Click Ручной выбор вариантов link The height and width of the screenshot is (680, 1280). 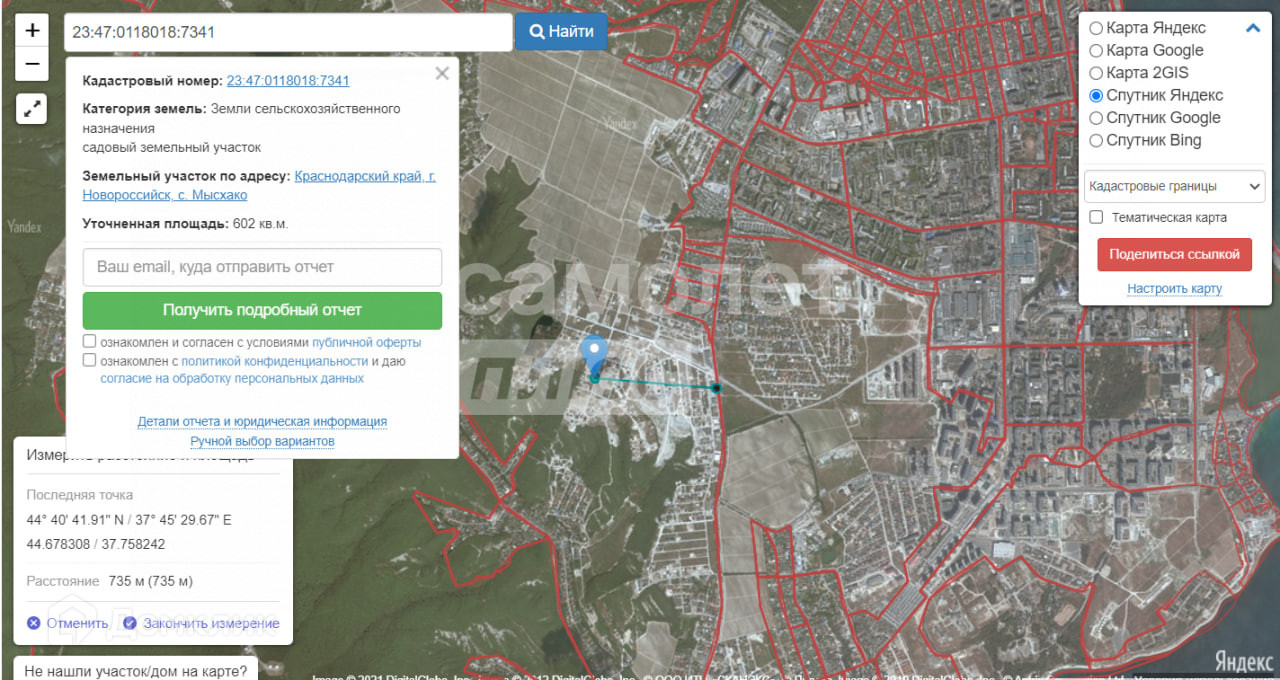262,441
